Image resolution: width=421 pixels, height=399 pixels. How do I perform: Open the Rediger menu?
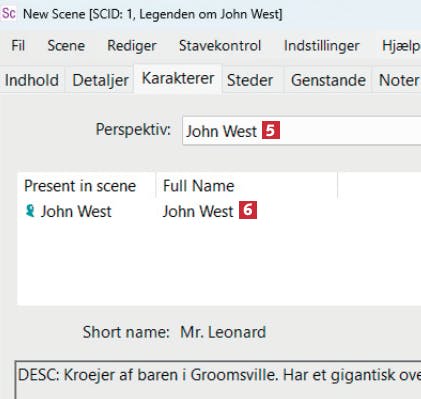click(x=132, y=46)
